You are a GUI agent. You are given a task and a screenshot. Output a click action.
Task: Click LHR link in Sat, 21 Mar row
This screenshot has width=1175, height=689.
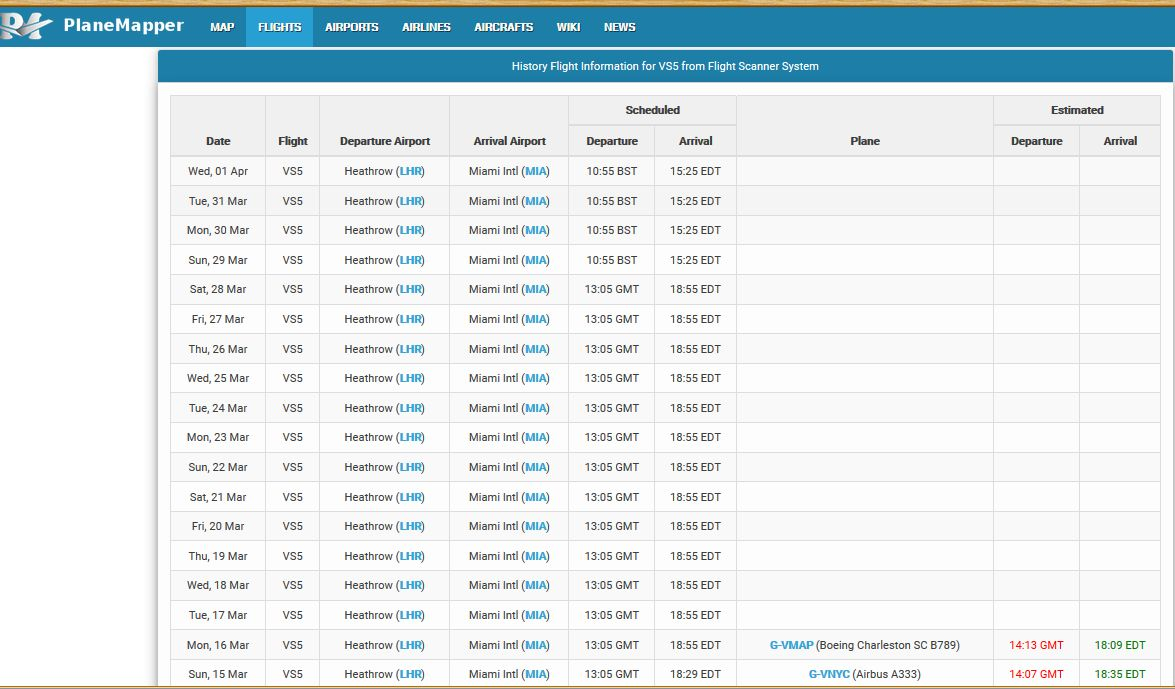(x=411, y=497)
